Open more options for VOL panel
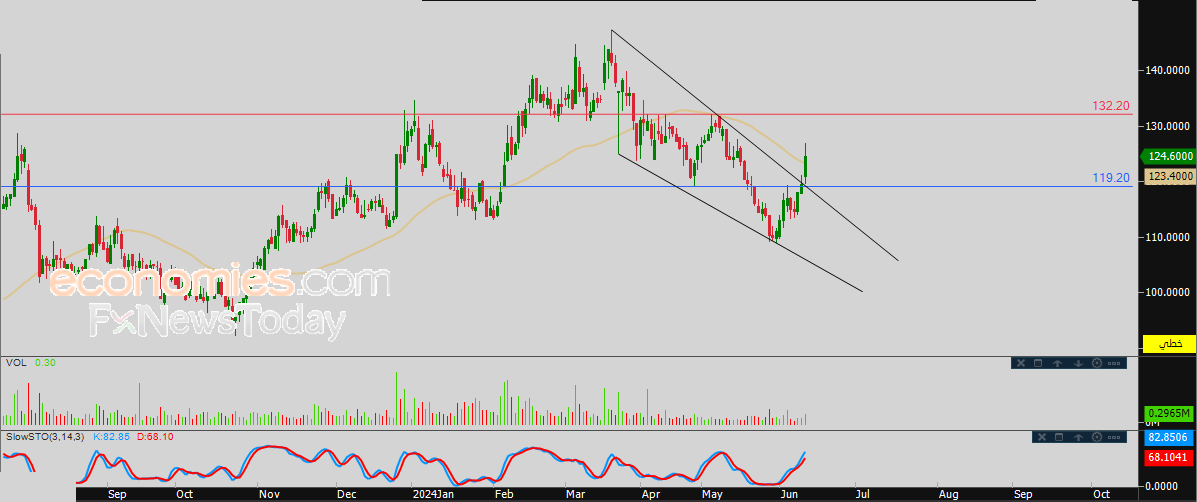The height and width of the screenshot is (502, 1197). tap(1114, 363)
